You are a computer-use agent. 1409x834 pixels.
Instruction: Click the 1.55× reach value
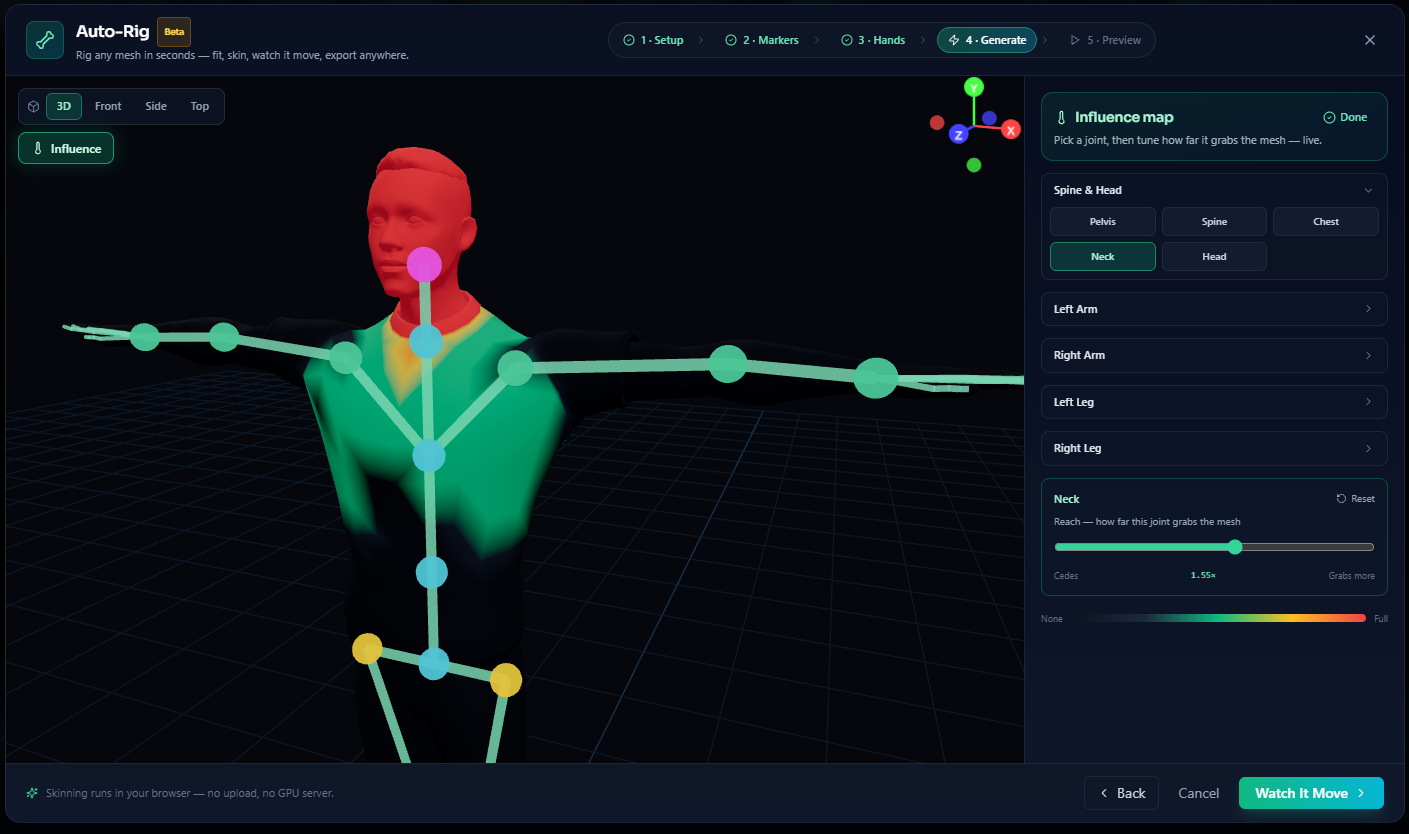(1203, 576)
